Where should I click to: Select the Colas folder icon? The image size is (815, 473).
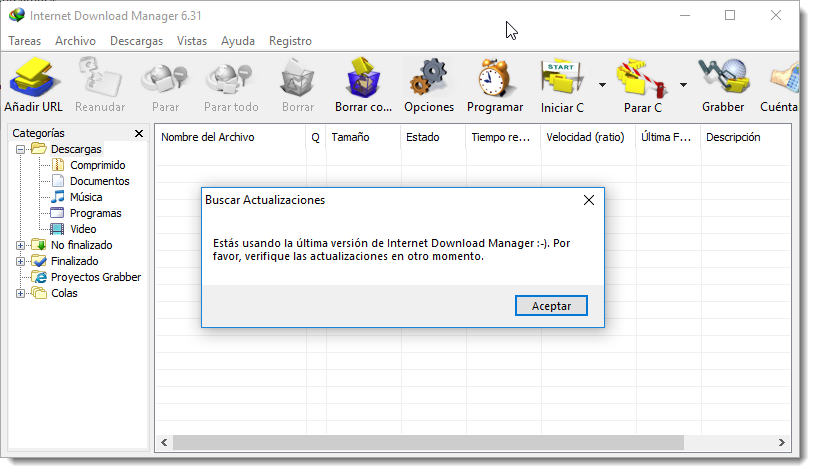39,293
